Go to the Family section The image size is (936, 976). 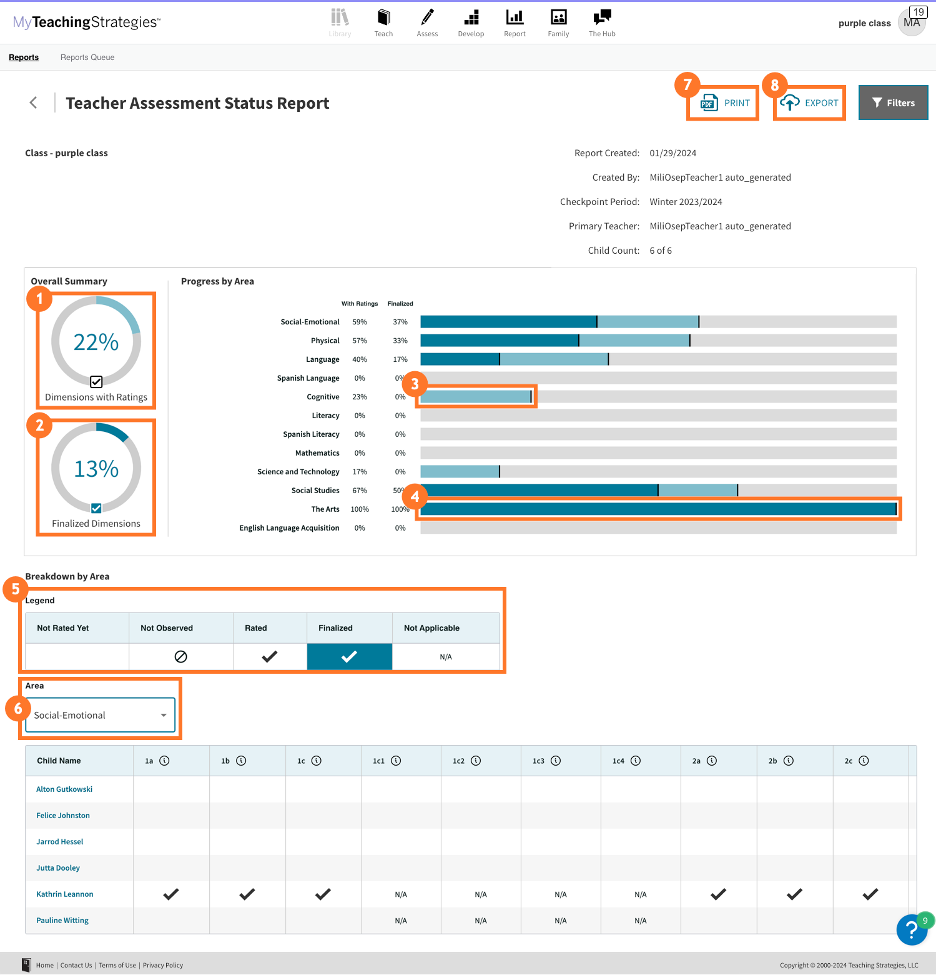coord(558,20)
